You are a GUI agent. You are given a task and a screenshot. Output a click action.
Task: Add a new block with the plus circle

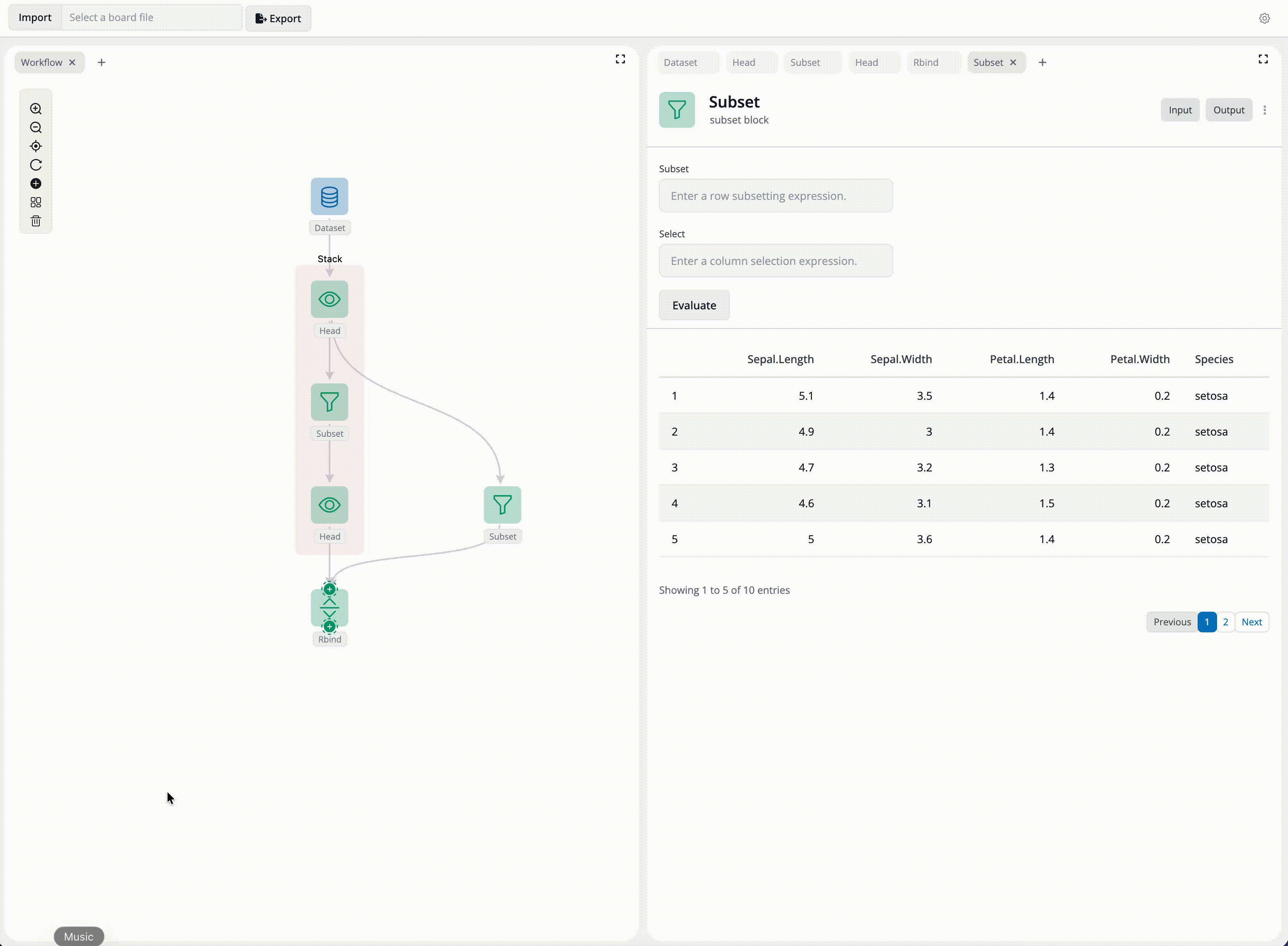pyautogui.click(x=35, y=184)
